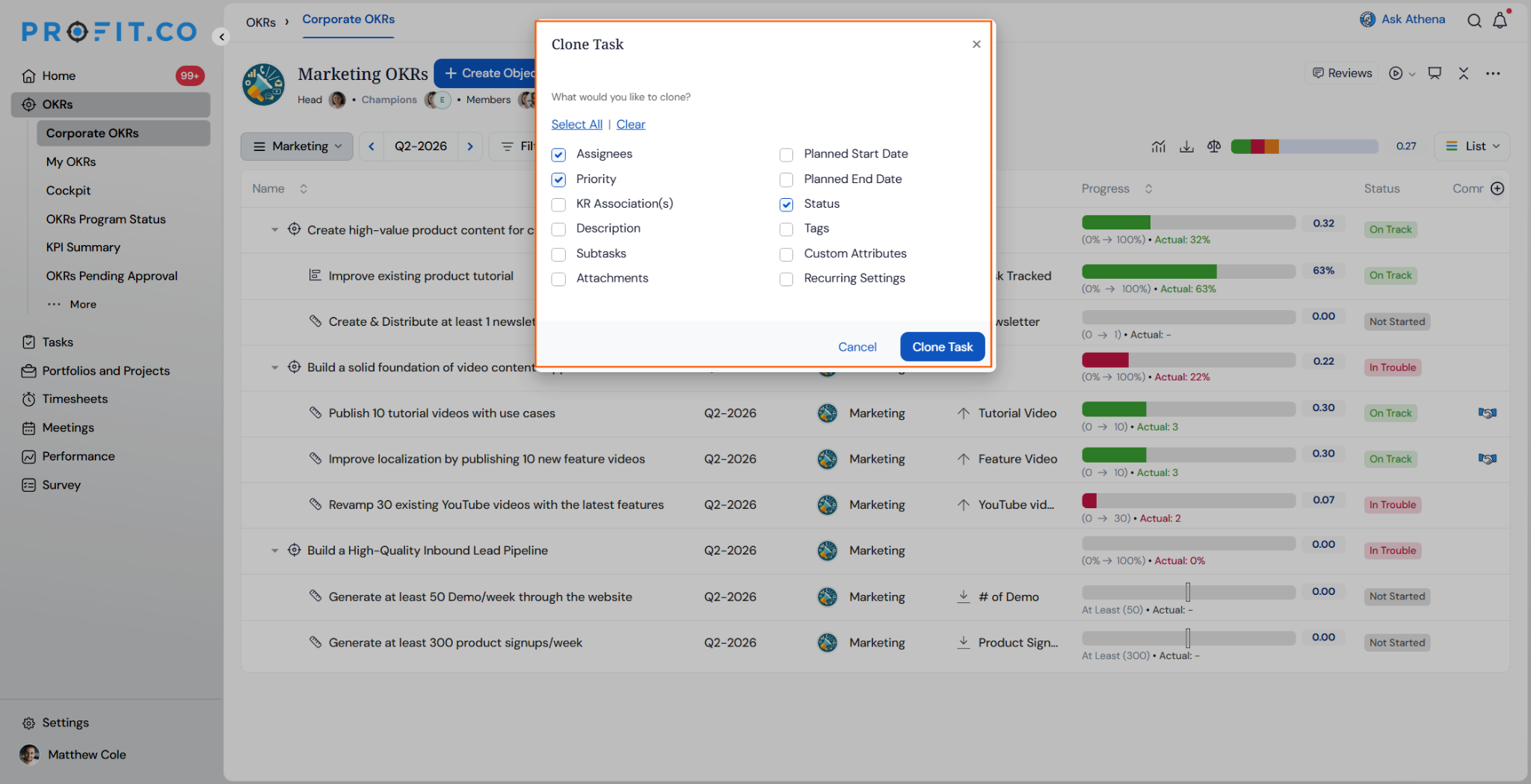Collapse the sidebar with arrow icon
Image resolution: width=1531 pixels, height=784 pixels.
pyautogui.click(x=221, y=37)
